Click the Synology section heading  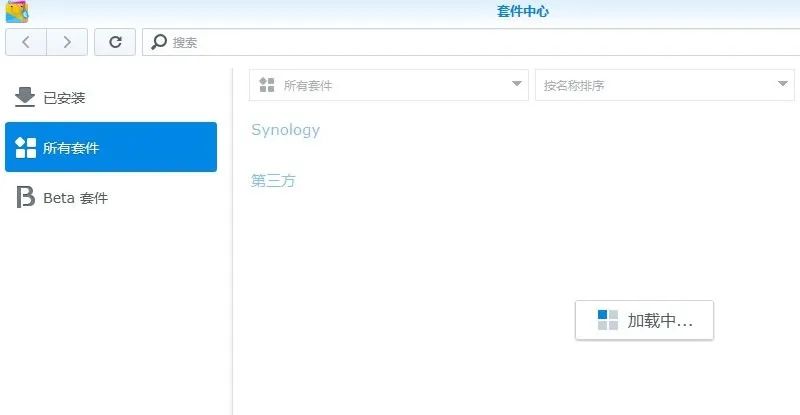coord(286,130)
